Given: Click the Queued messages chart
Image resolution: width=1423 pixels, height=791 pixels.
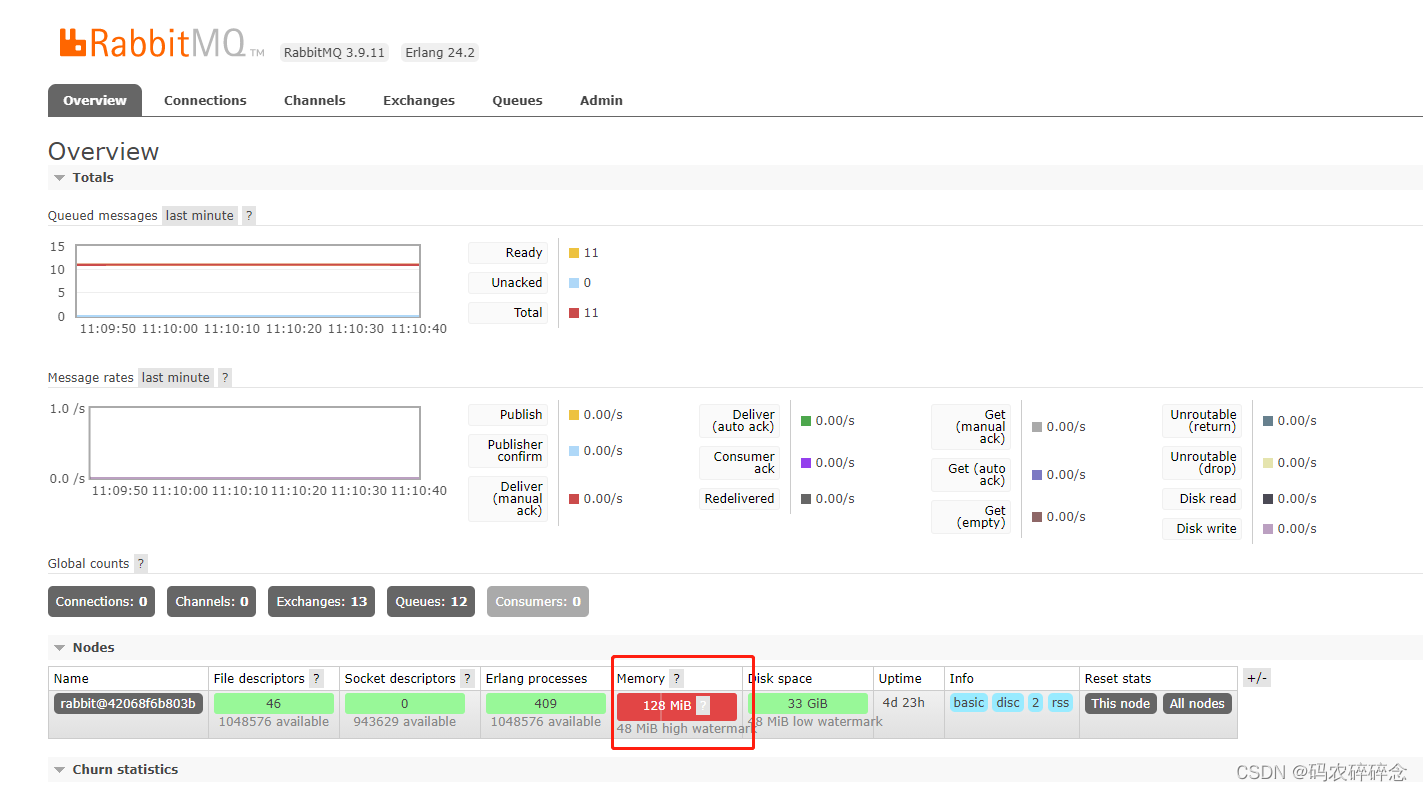Looking at the screenshot, I should pyautogui.click(x=248, y=281).
